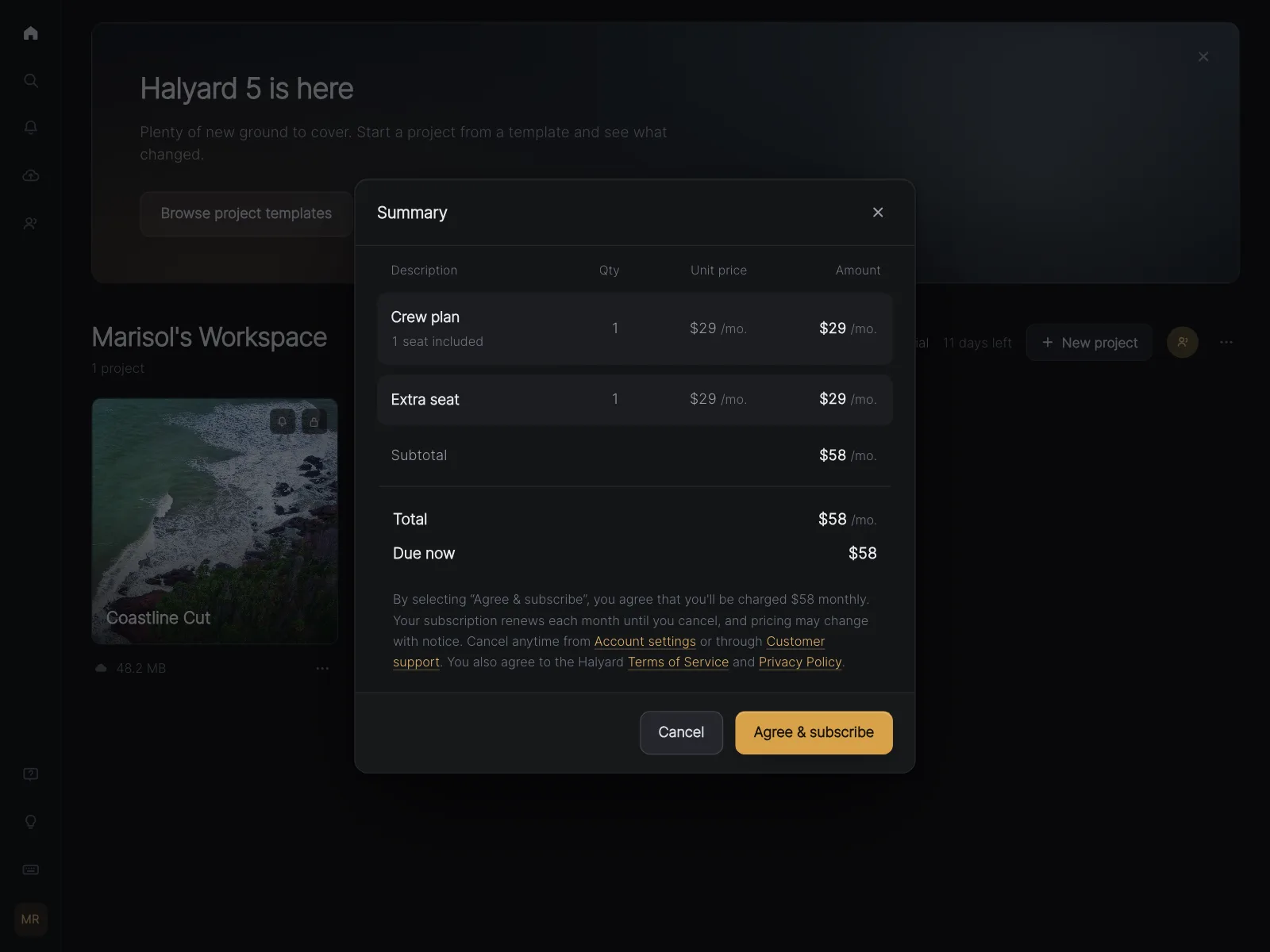Click the "Halyard 5 is here" heading
1270x952 pixels.
tap(247, 89)
